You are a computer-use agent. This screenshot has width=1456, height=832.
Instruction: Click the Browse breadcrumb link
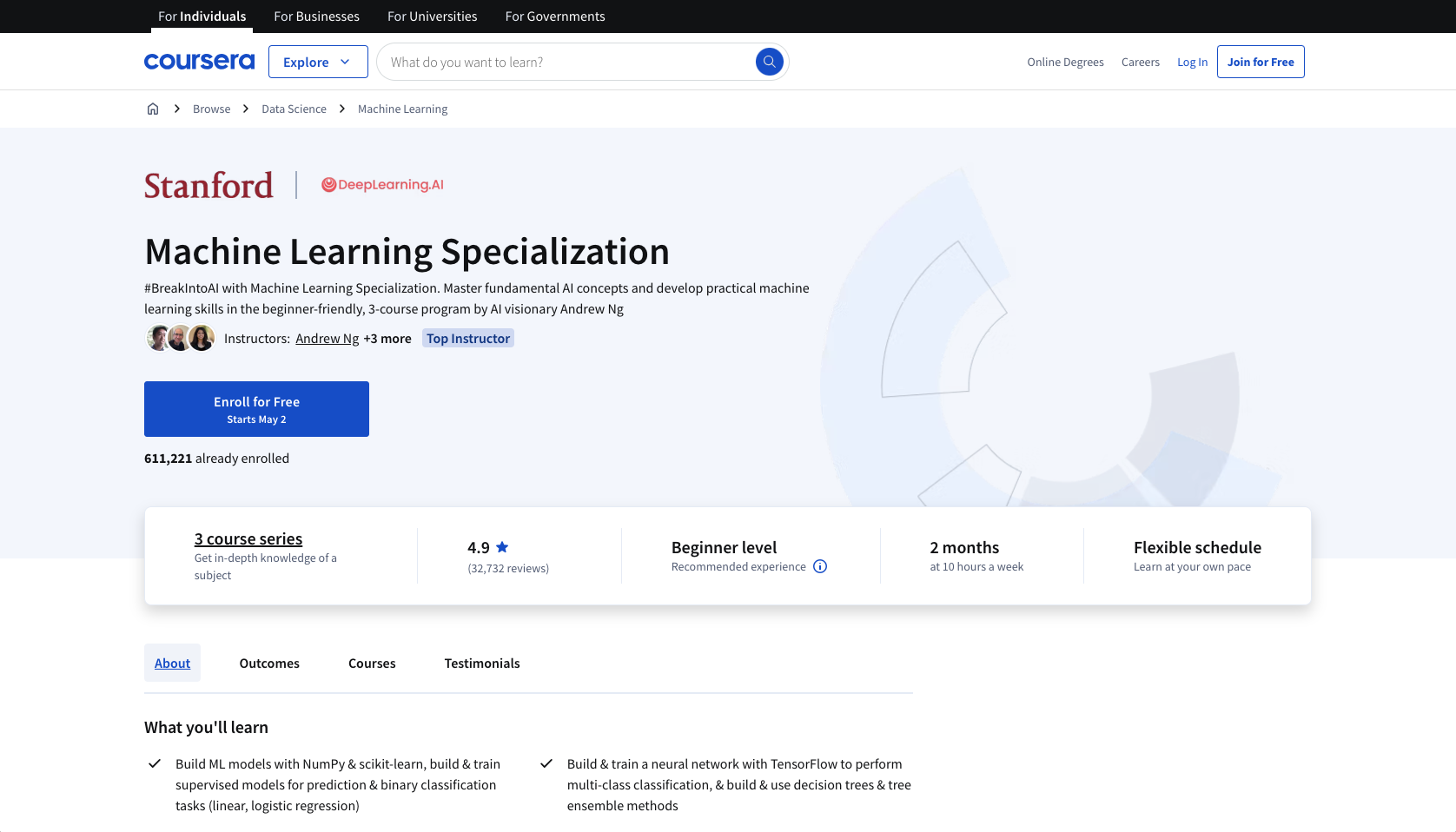coord(211,109)
